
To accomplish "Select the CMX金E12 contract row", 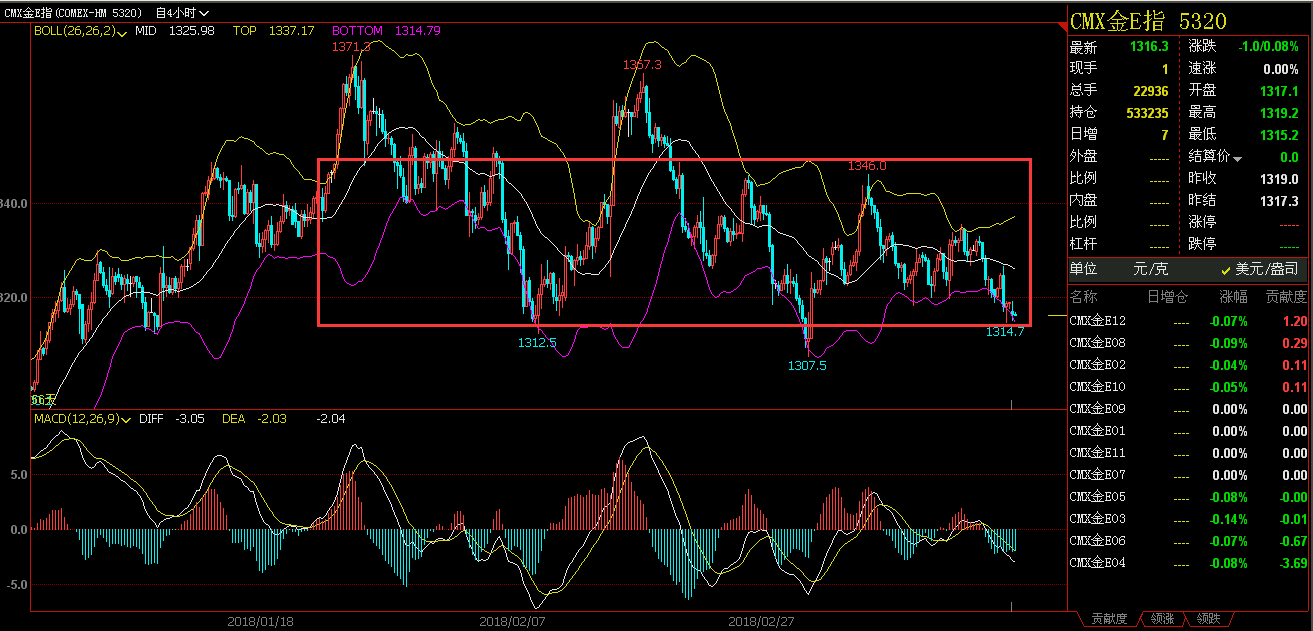I will pyautogui.click(x=1189, y=321).
